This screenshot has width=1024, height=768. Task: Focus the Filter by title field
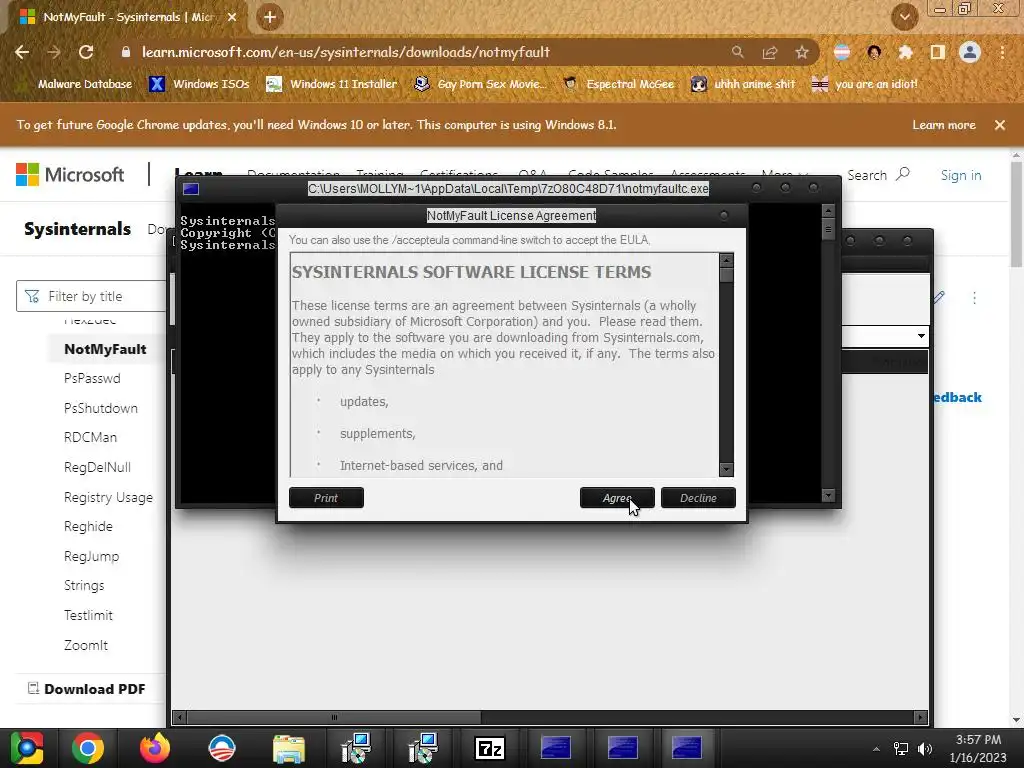tap(91, 296)
